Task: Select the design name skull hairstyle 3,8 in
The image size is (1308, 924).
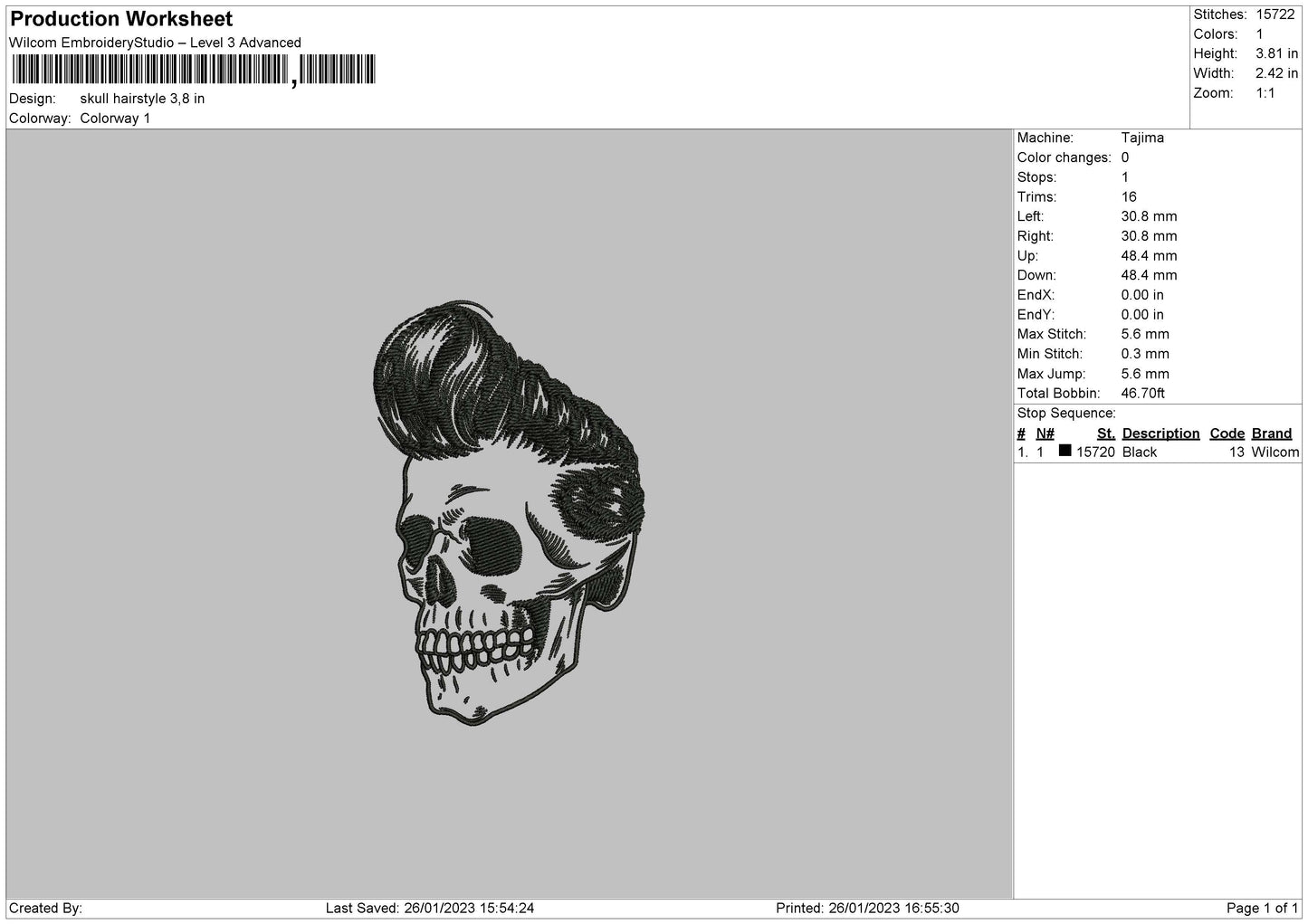Action: (x=142, y=99)
